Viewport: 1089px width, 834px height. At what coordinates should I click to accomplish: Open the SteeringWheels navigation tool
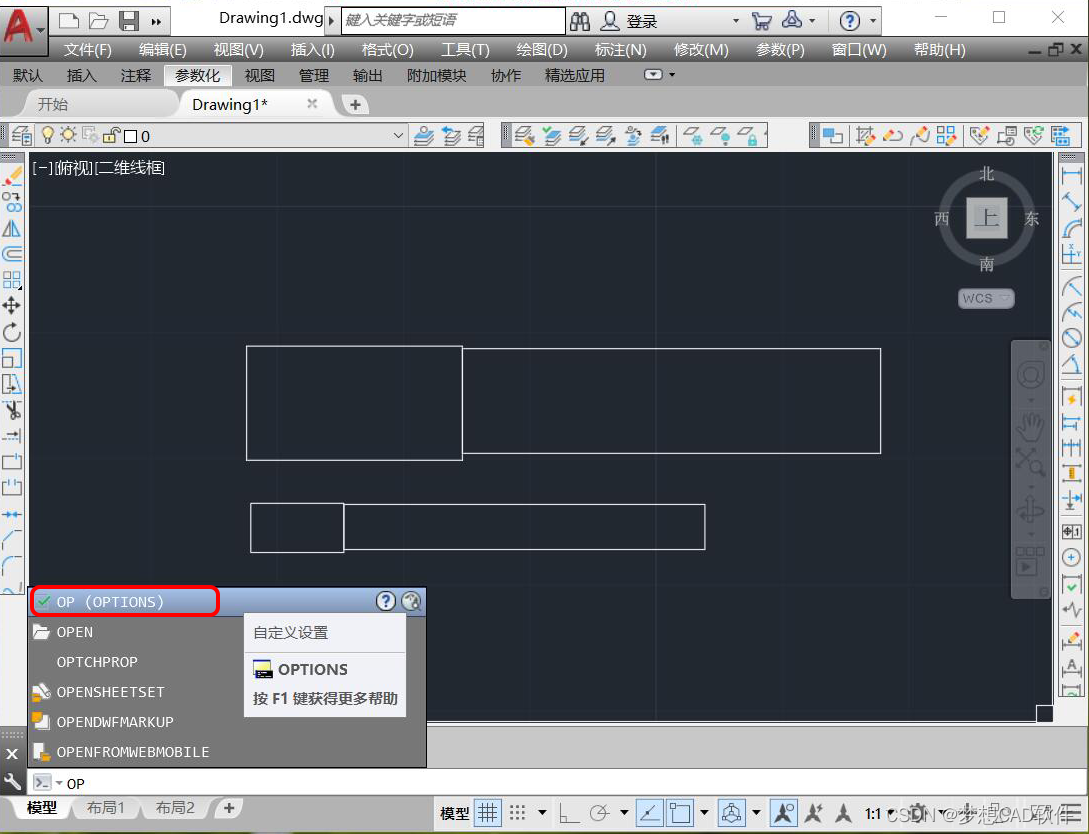pos(1031,376)
